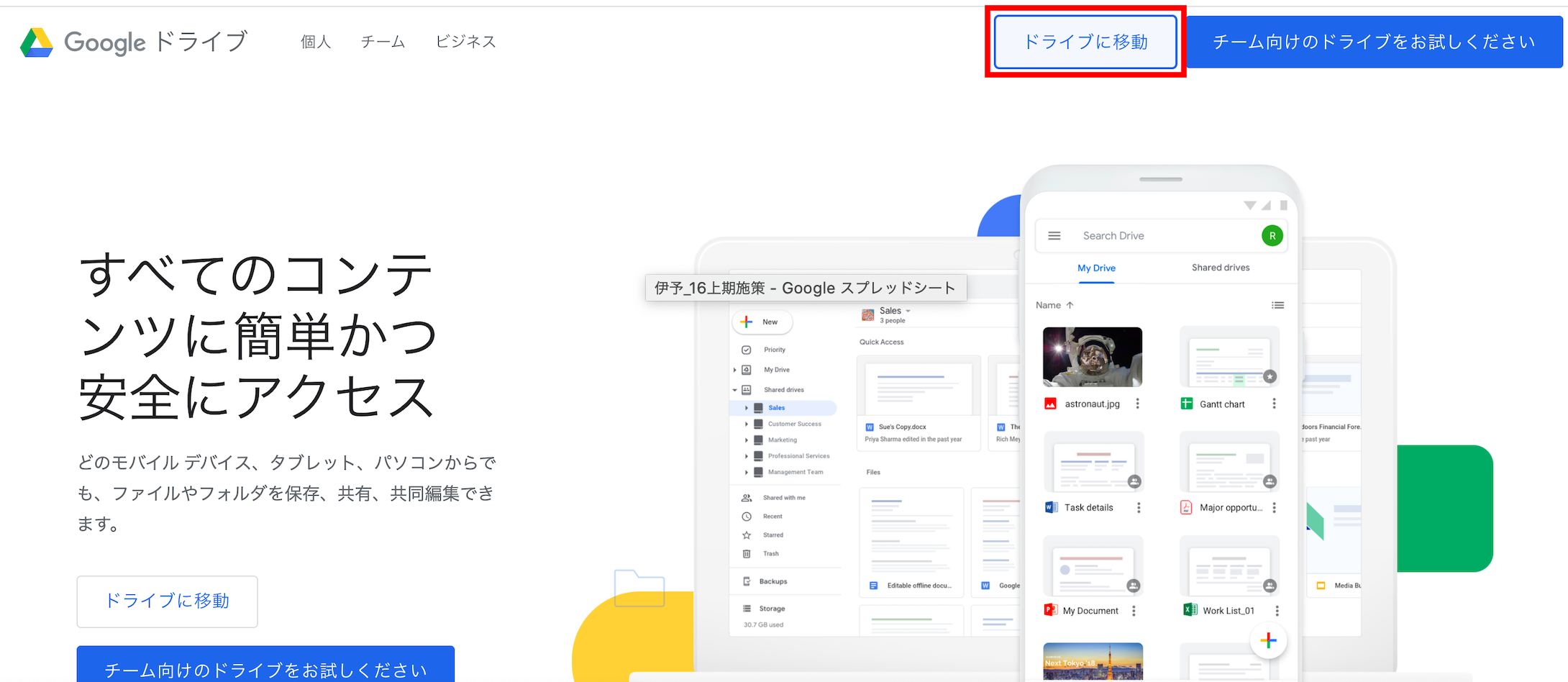Click the Task details thumbnail
This screenshot has height=682, width=1568.
point(1093,461)
